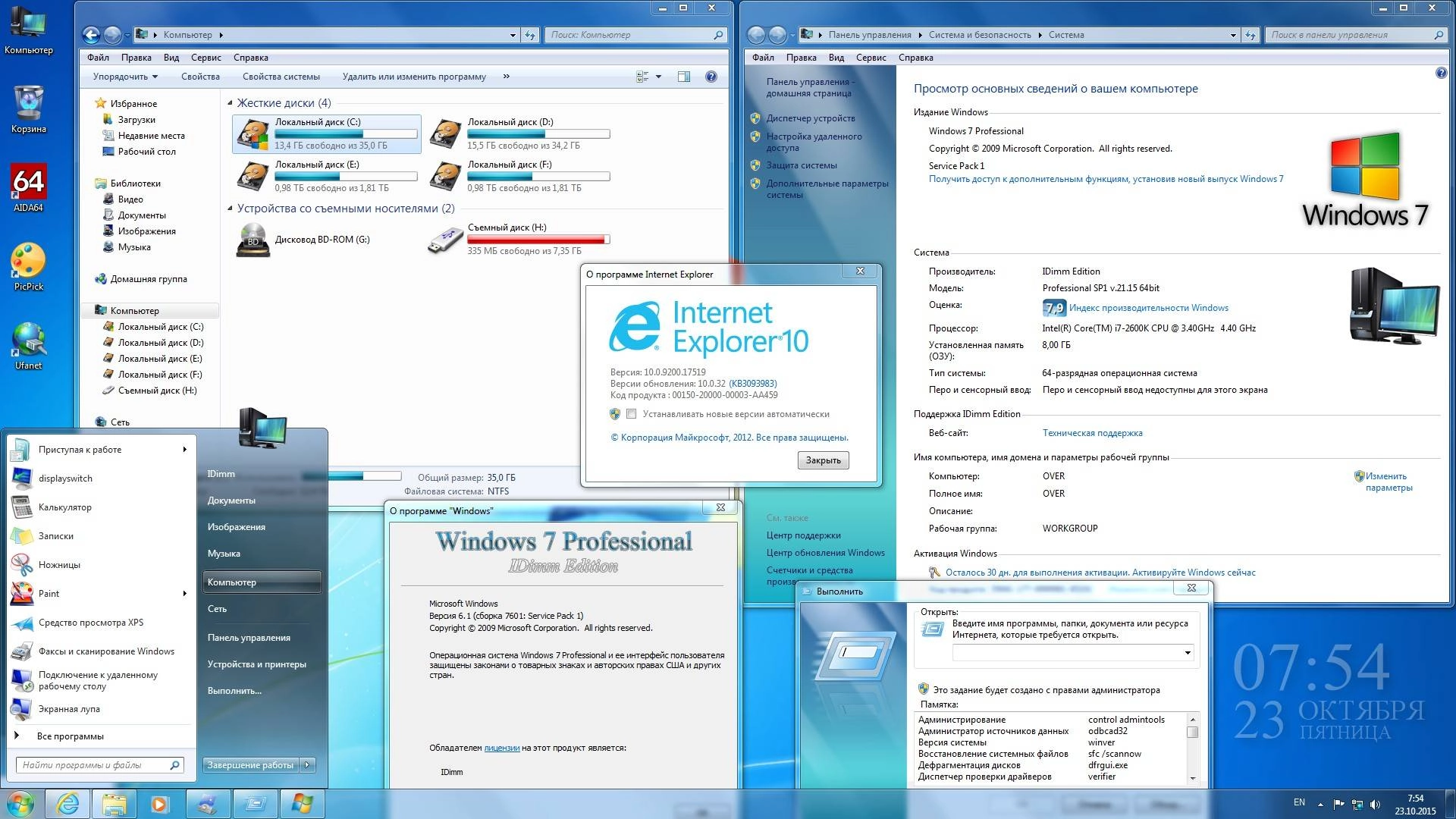Open Справка menu in System window
Viewport: 1456px width, 819px height.
point(915,58)
